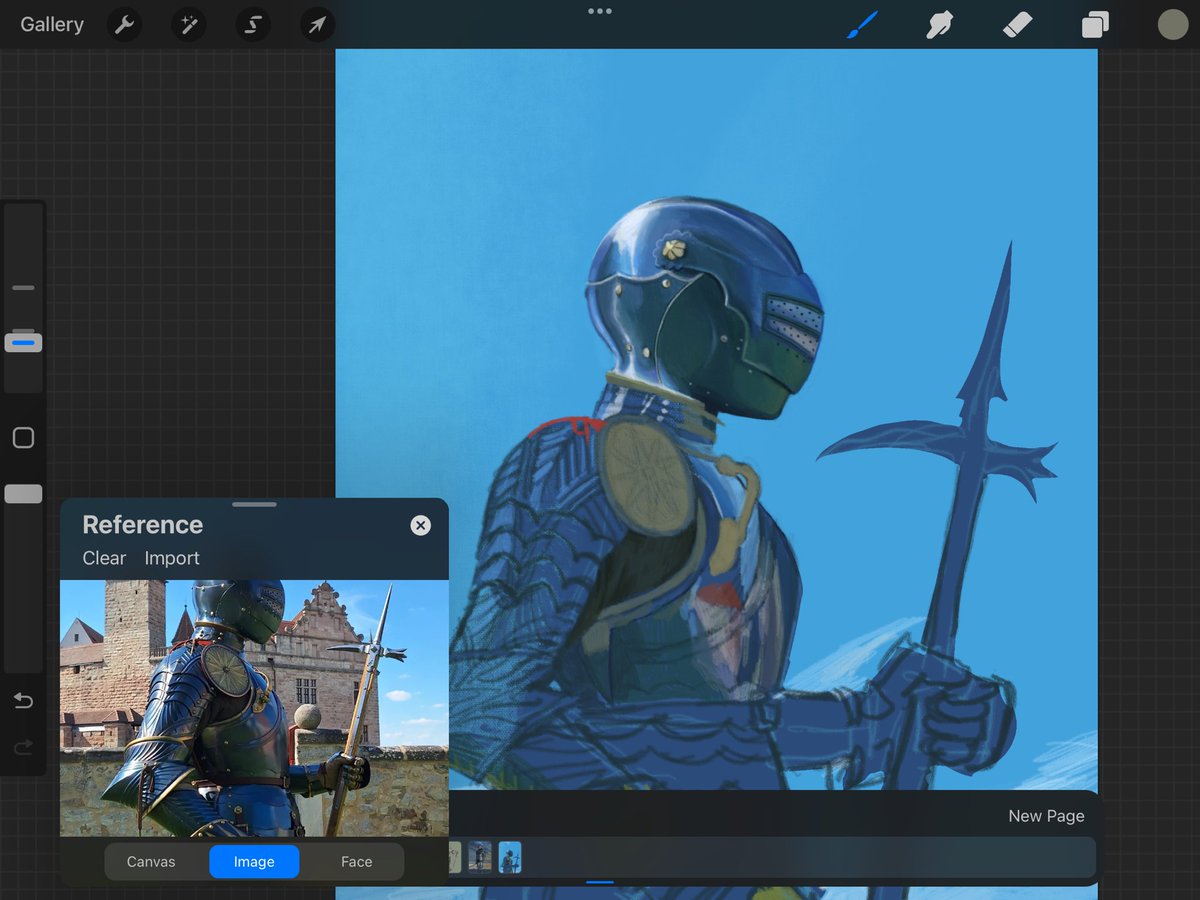1200x900 pixels.
Task: Open the Layers panel
Action: click(1094, 23)
